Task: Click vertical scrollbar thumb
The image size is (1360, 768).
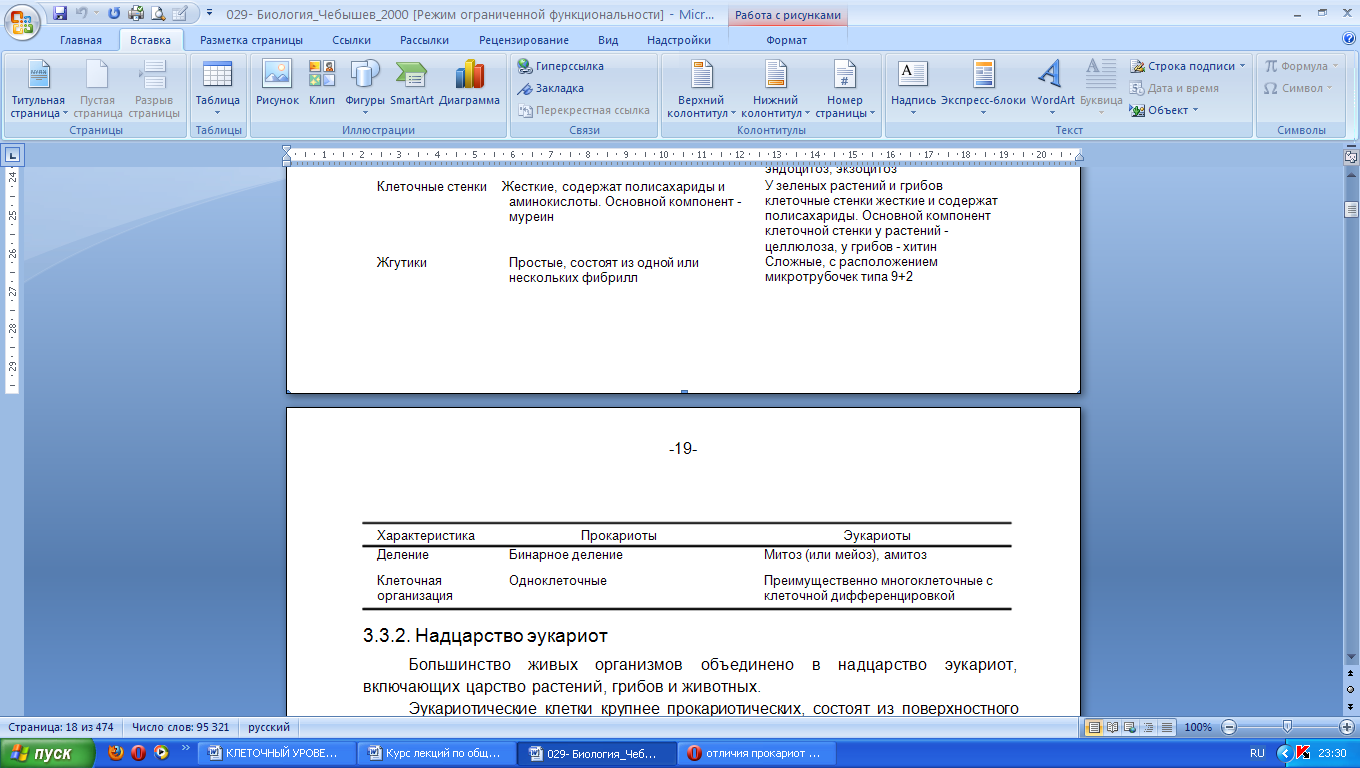Action: click(x=1351, y=209)
